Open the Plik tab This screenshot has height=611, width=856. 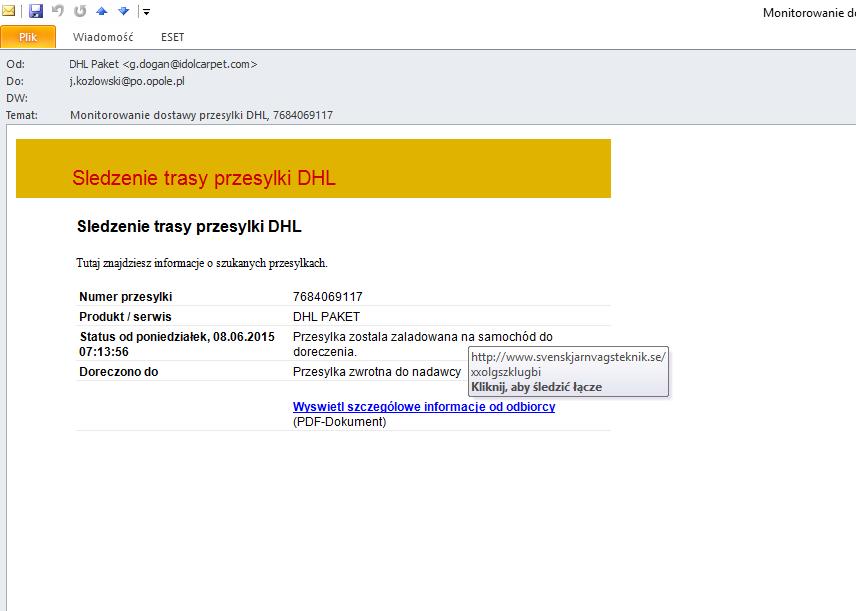tap(28, 37)
